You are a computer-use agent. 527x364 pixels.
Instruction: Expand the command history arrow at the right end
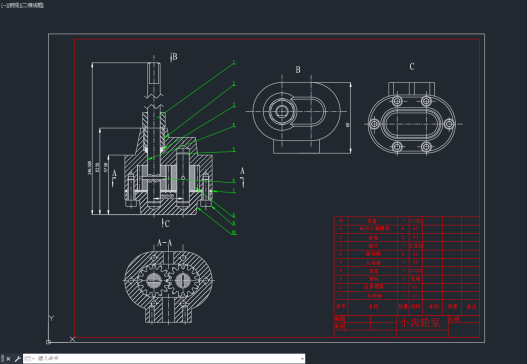coord(302,359)
